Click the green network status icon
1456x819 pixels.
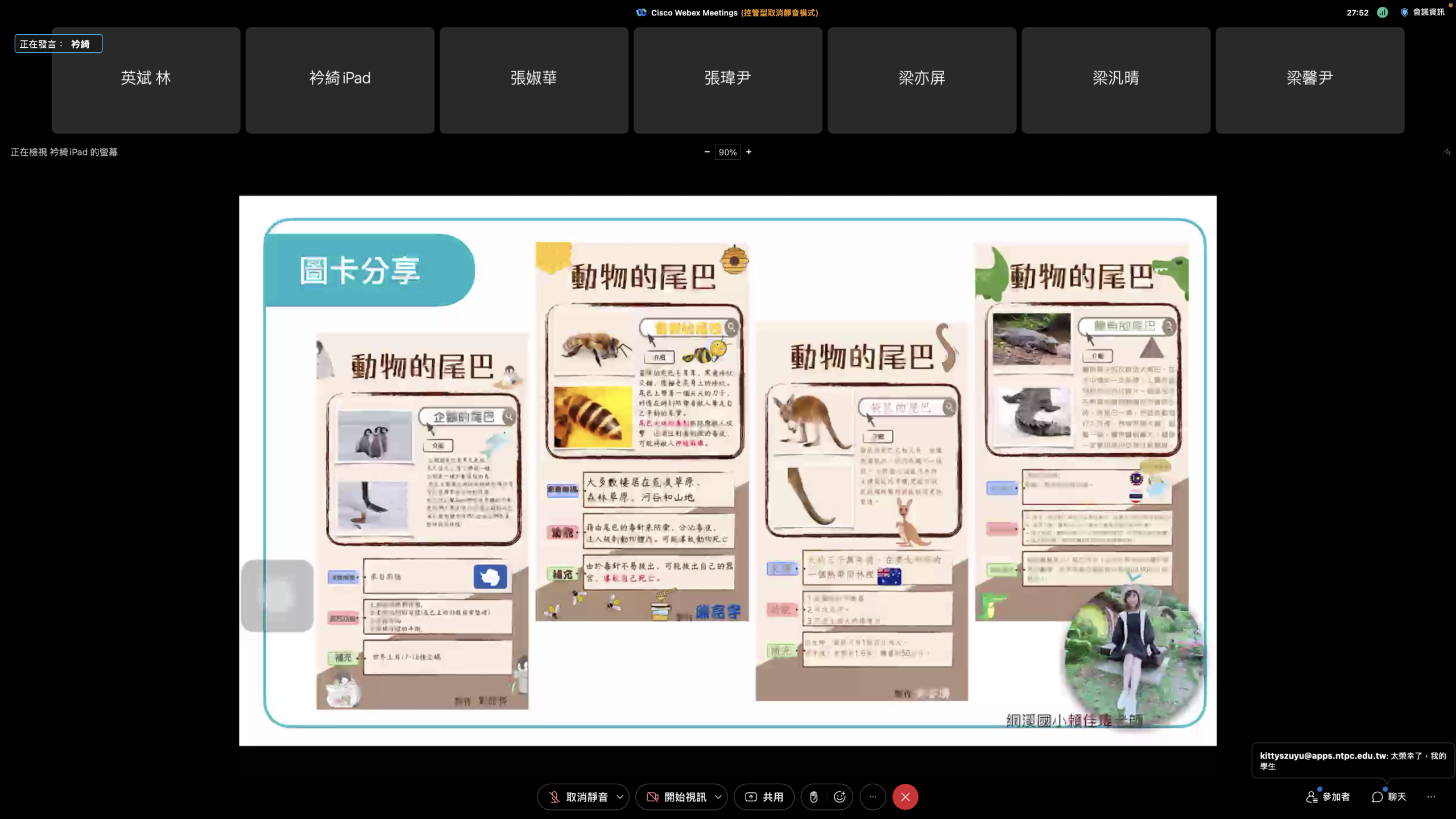(x=1383, y=13)
